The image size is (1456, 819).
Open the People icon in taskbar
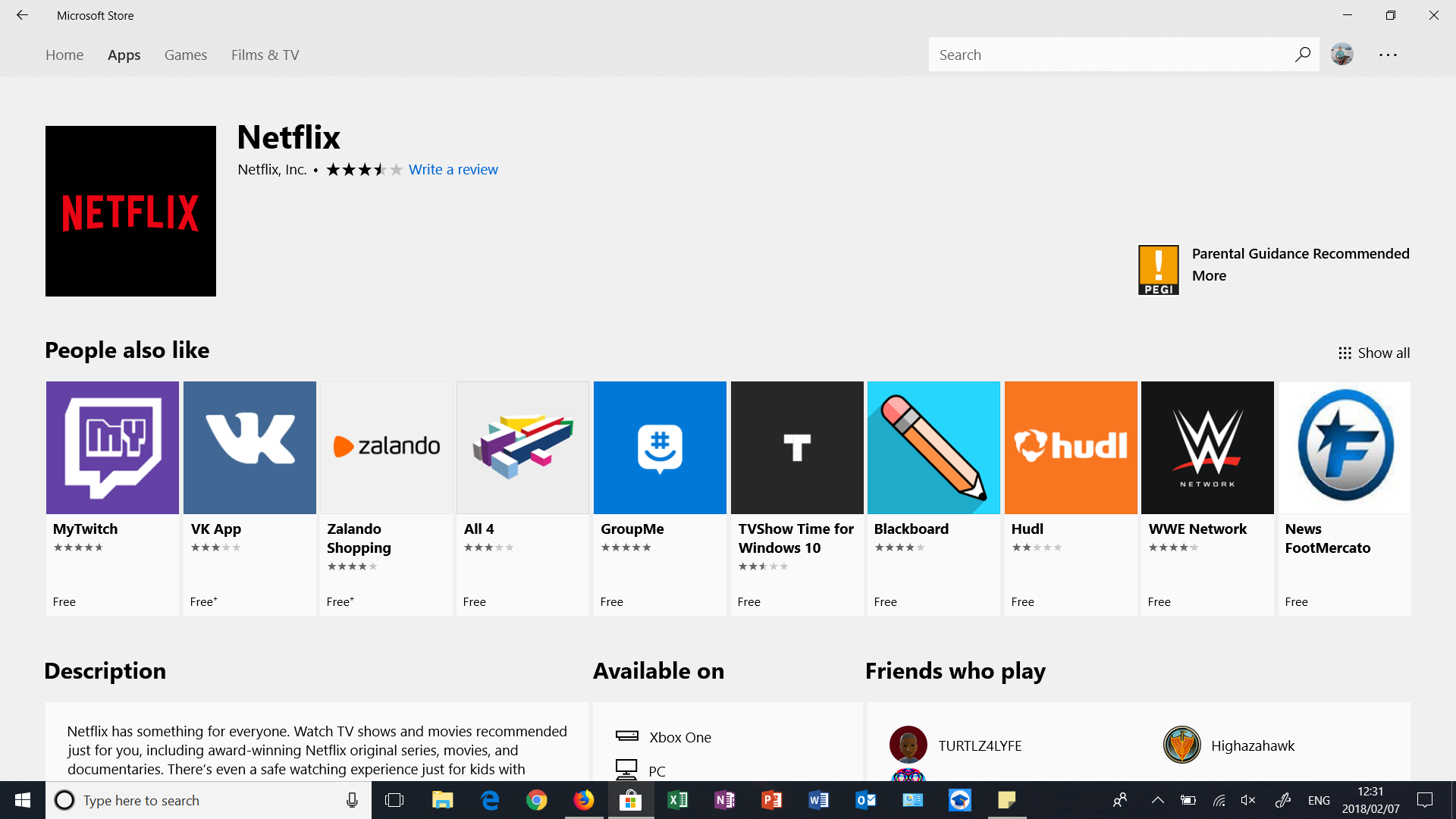[1120, 800]
